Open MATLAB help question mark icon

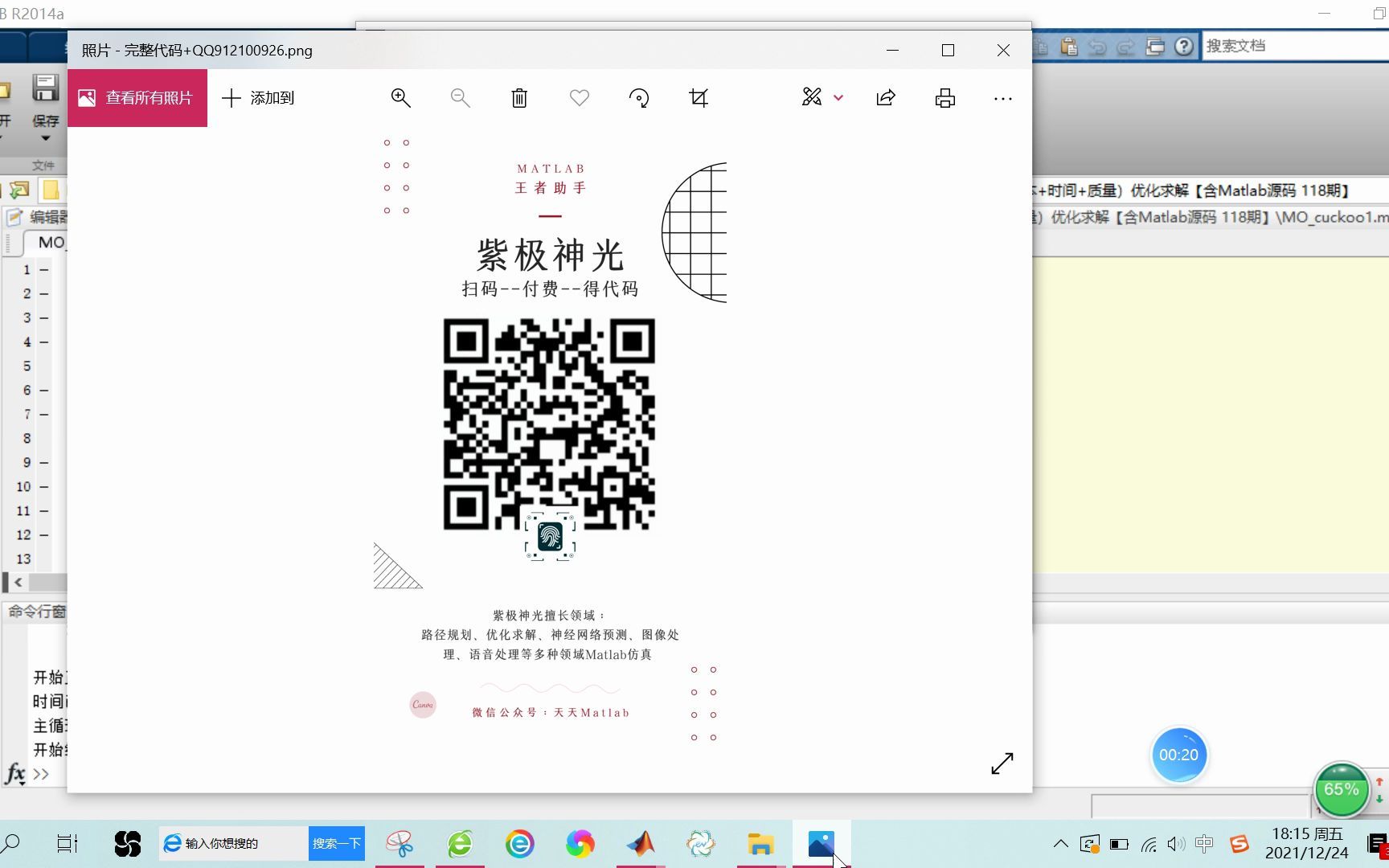tap(1183, 47)
